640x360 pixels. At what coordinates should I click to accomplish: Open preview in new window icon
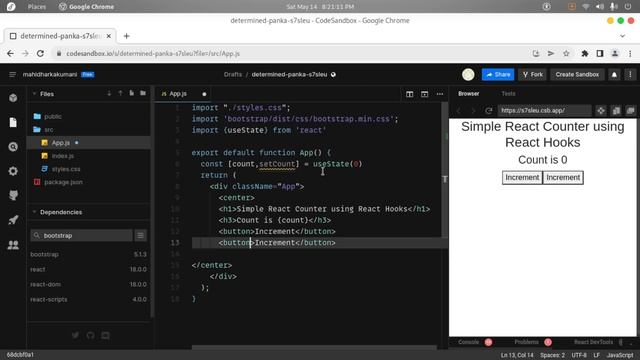(631, 111)
